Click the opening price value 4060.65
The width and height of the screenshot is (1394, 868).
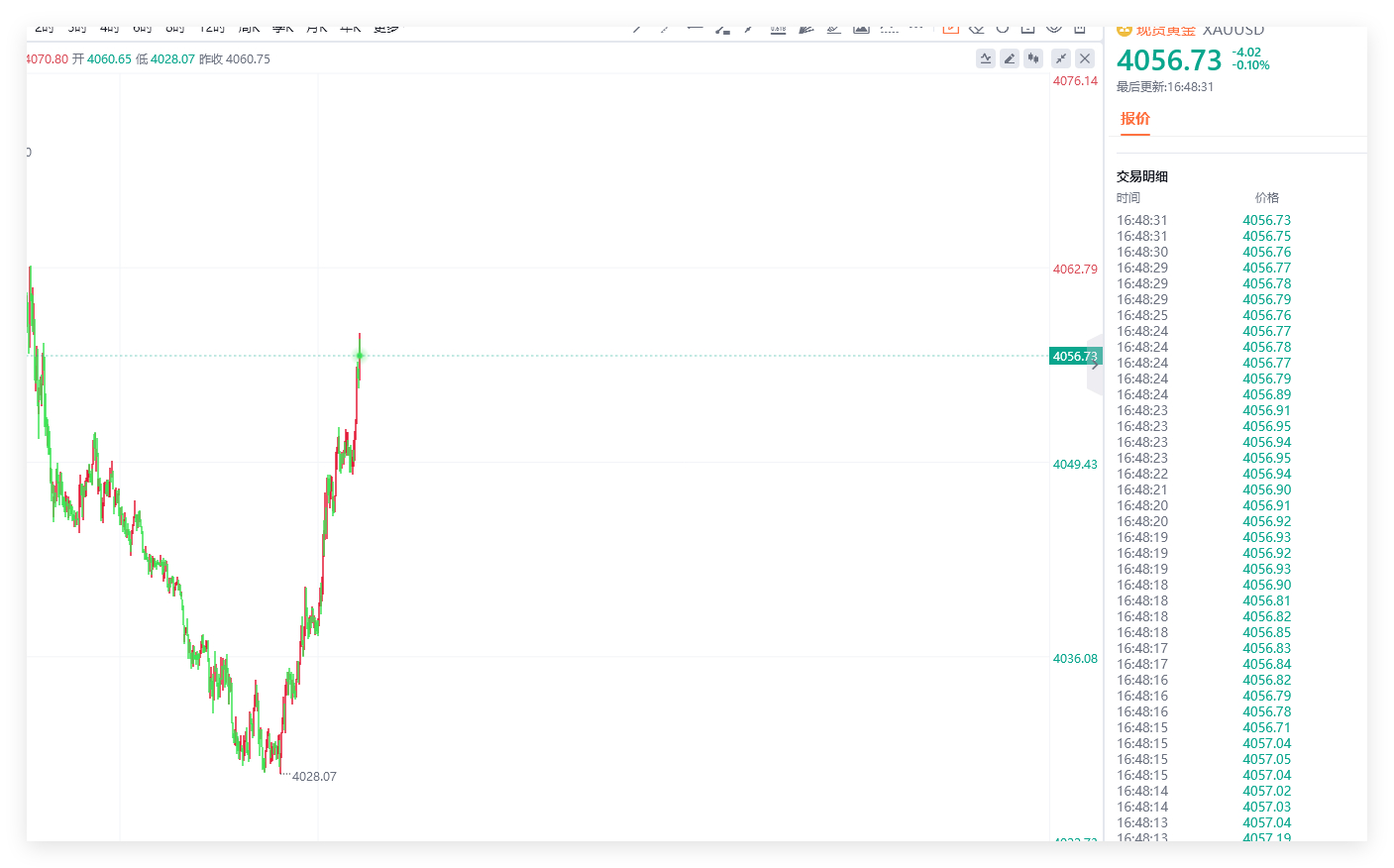click(109, 59)
